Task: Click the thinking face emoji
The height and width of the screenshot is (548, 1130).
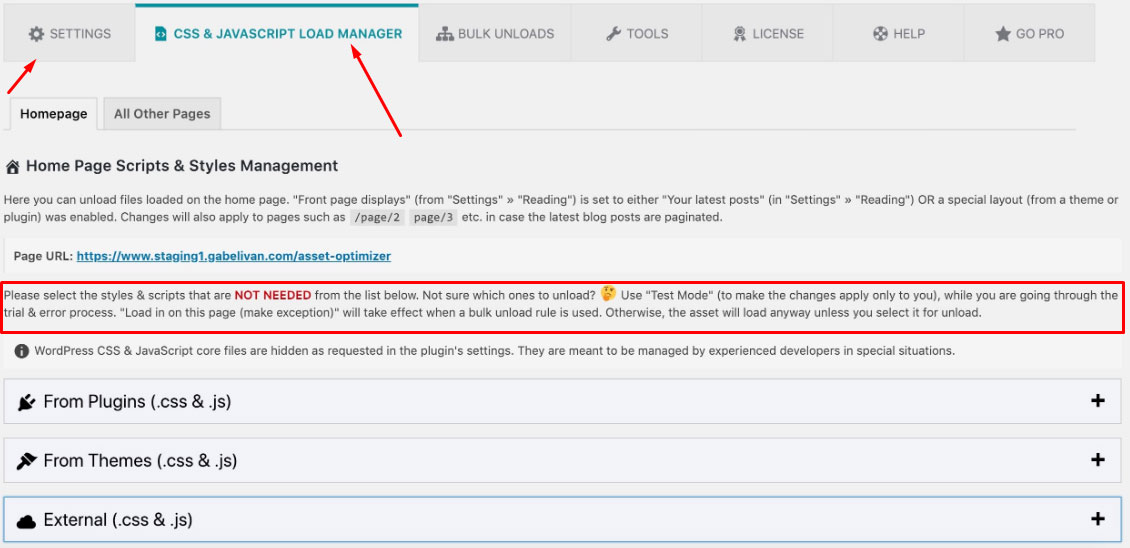Action: pyautogui.click(x=608, y=293)
